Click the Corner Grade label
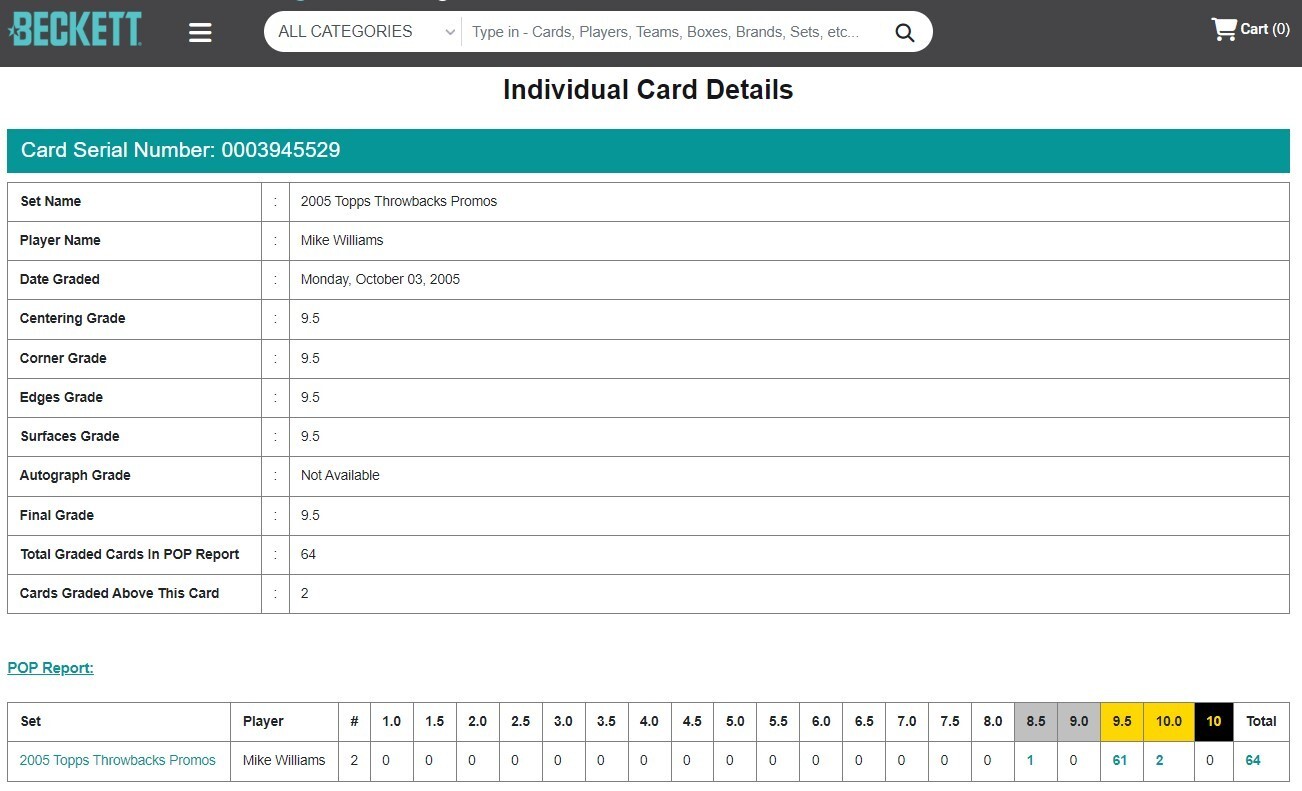 [63, 358]
